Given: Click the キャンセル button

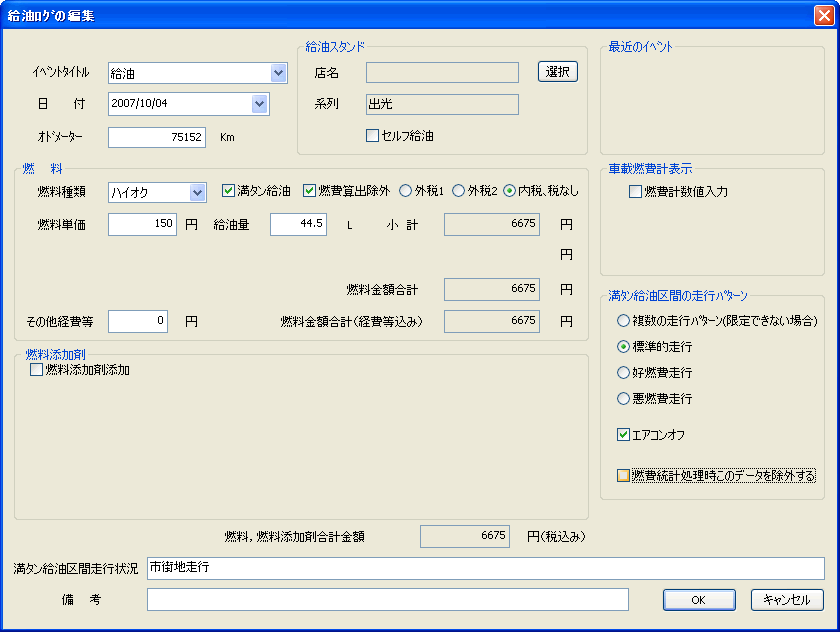Looking at the screenshot, I should tap(787, 600).
